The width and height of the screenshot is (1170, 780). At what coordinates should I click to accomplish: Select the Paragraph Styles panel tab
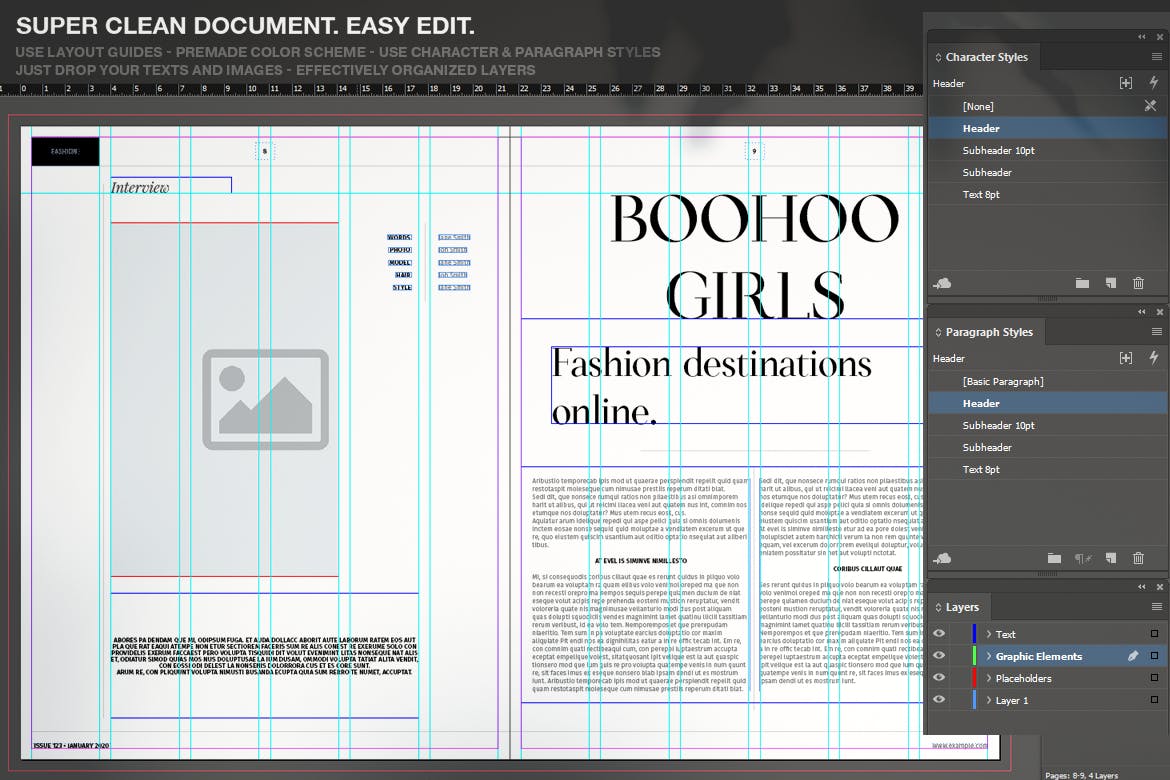coord(988,332)
